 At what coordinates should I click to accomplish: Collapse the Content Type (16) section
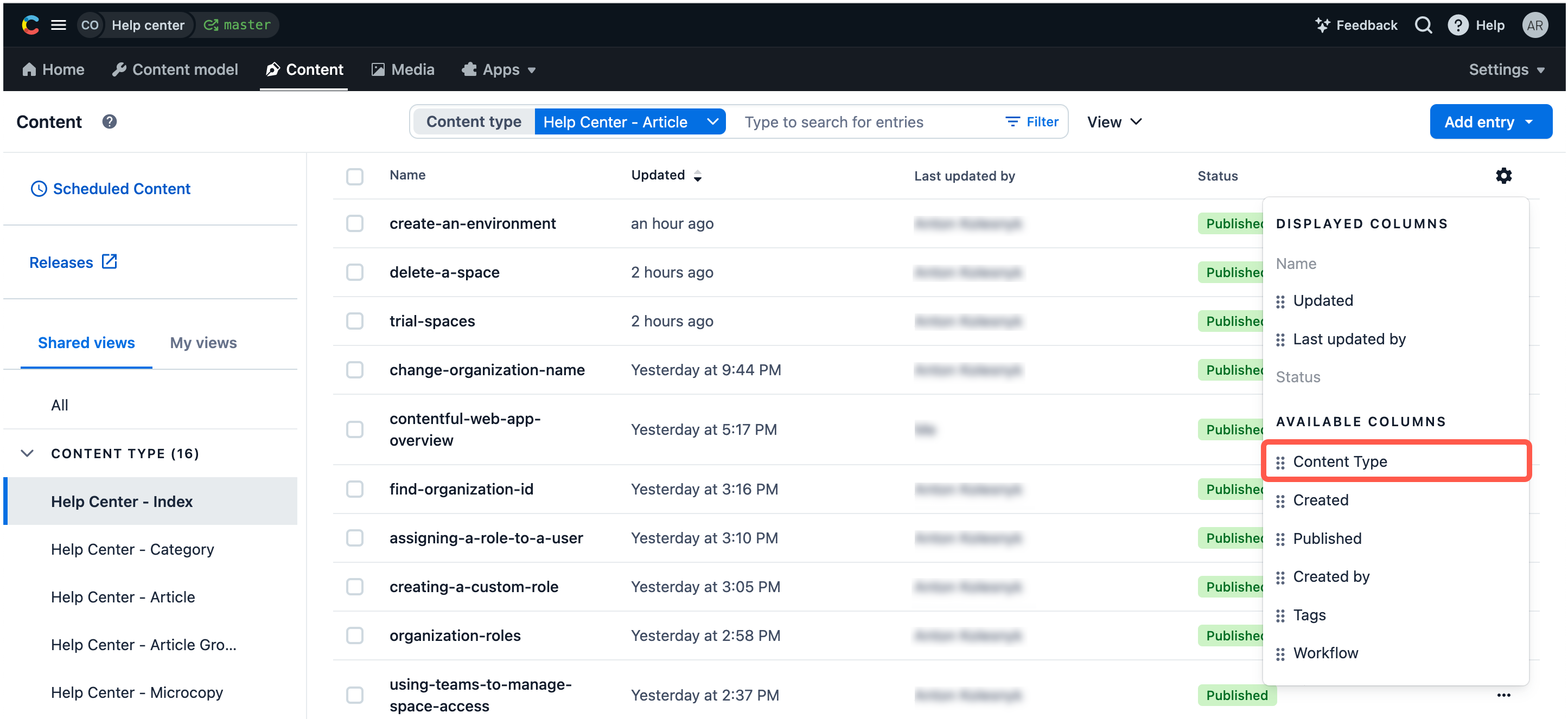[27, 453]
